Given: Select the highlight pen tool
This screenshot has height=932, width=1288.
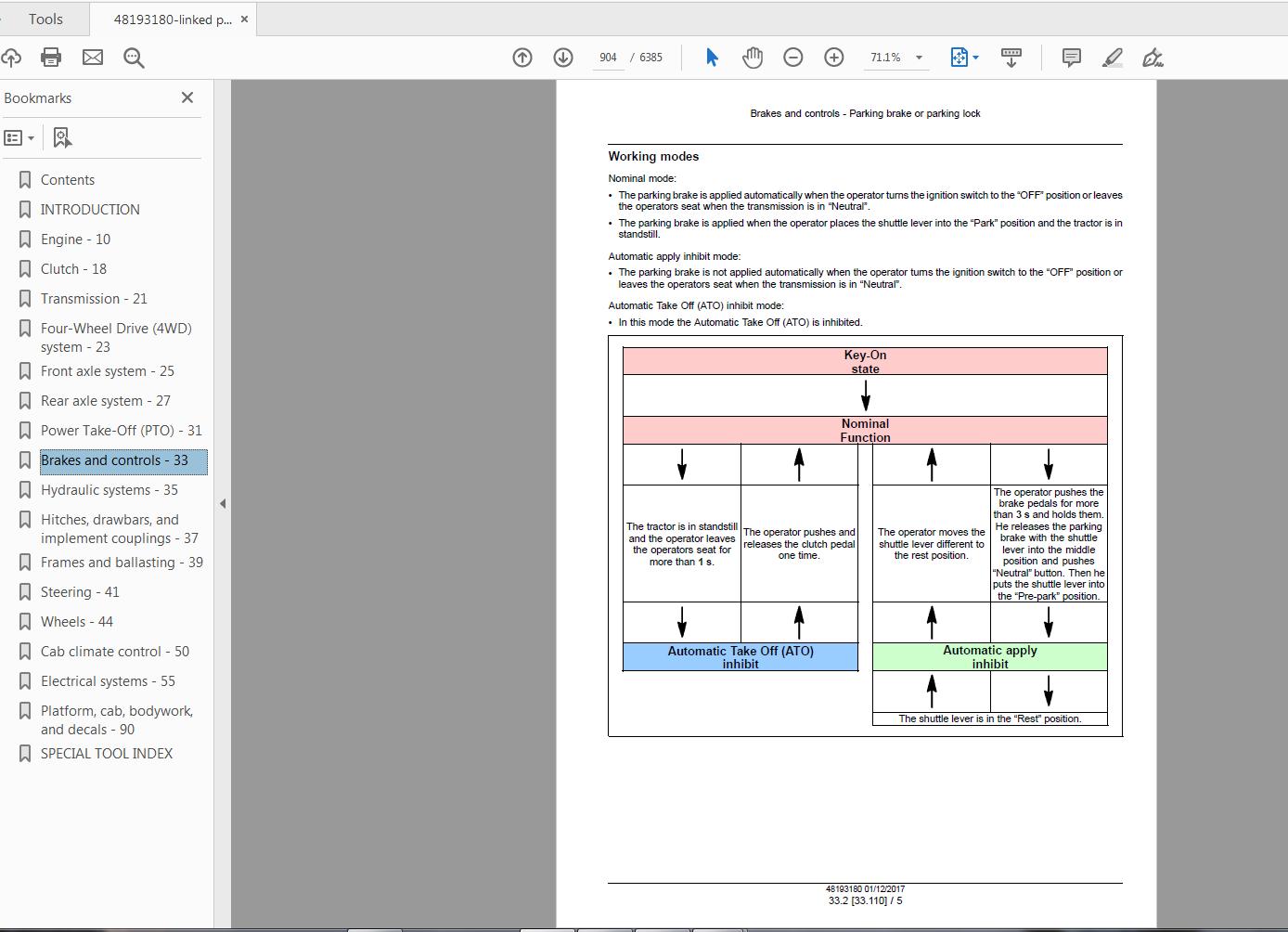Looking at the screenshot, I should coord(1112,58).
